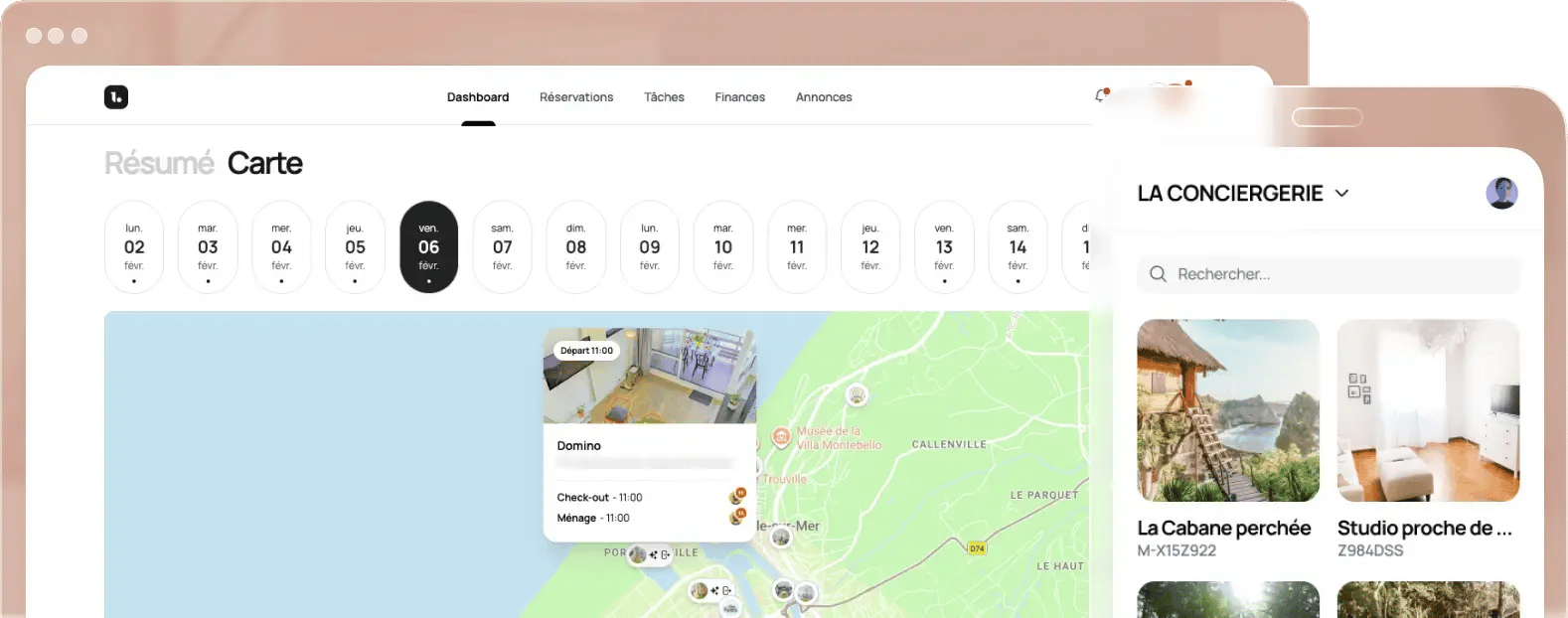The height and width of the screenshot is (618, 1568).
Task: Select date jeu. 05 févr.
Action: coord(355,247)
